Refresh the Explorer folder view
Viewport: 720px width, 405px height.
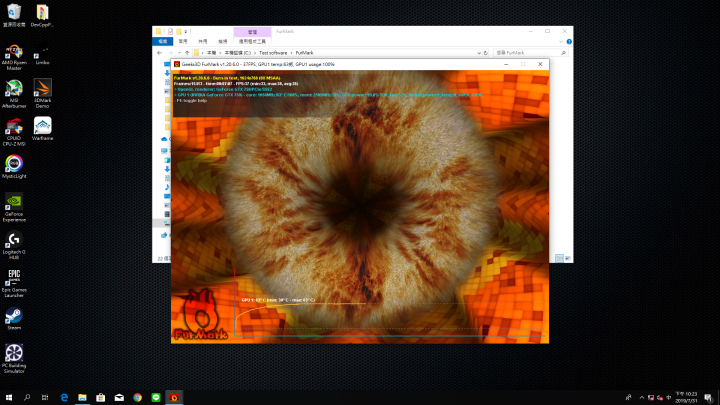coord(486,53)
